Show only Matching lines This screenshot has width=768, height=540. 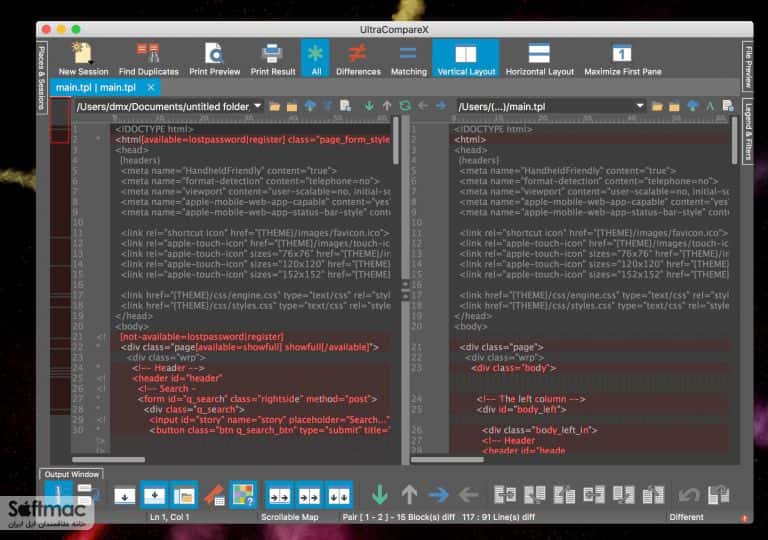(408, 59)
